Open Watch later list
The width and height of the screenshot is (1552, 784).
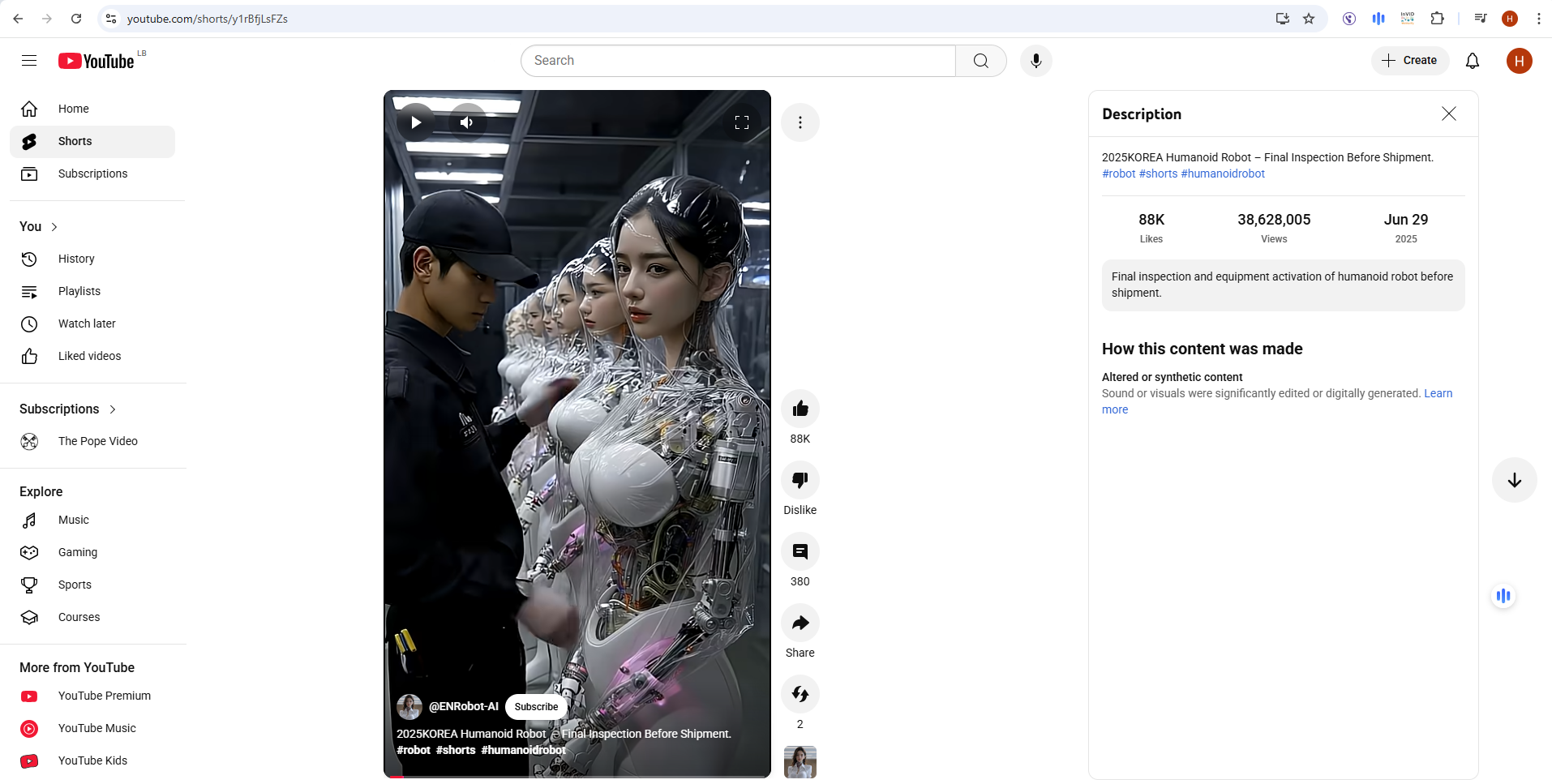pyautogui.click(x=92, y=323)
